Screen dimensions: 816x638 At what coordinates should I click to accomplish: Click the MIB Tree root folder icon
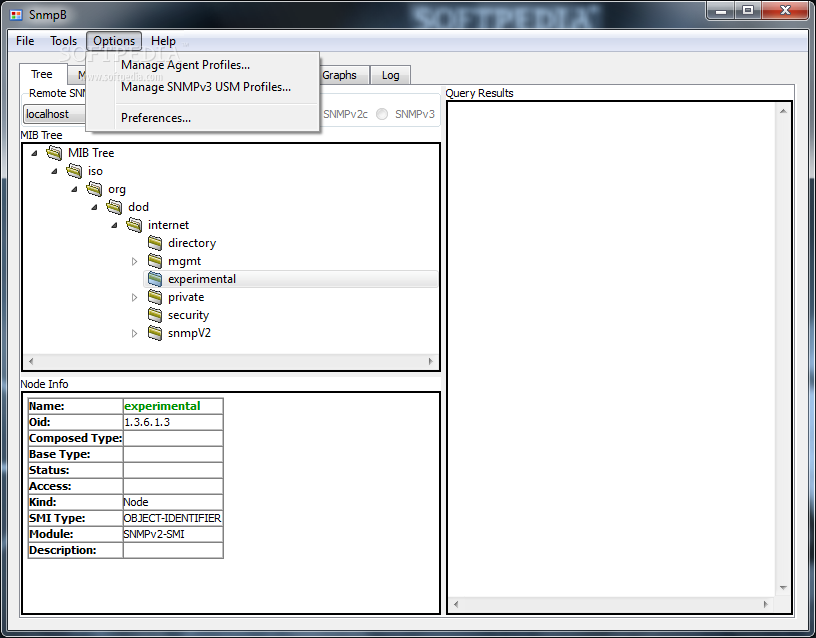pyautogui.click(x=54, y=153)
